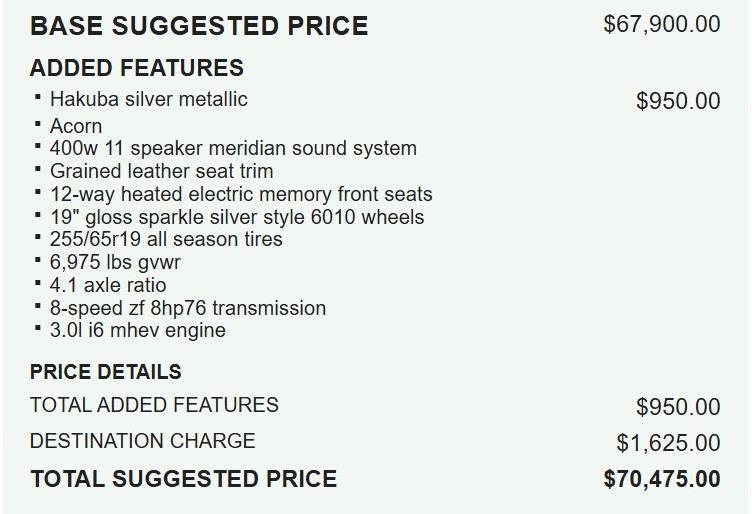The image size is (752, 514).
Task: Select the 19" gloss sparkle silver wheels item
Action: 237,217
